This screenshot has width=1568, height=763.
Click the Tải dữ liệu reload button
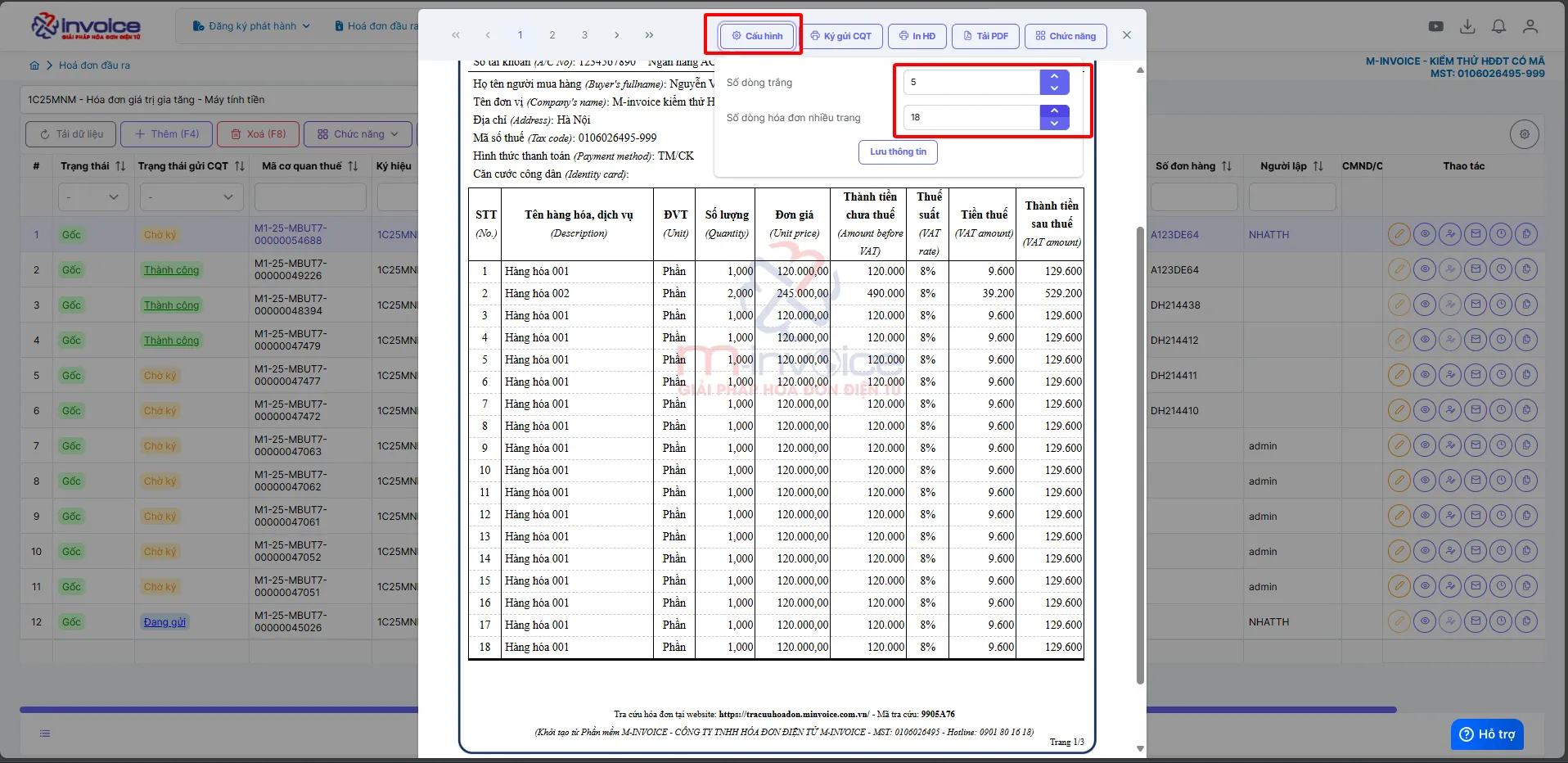71,134
